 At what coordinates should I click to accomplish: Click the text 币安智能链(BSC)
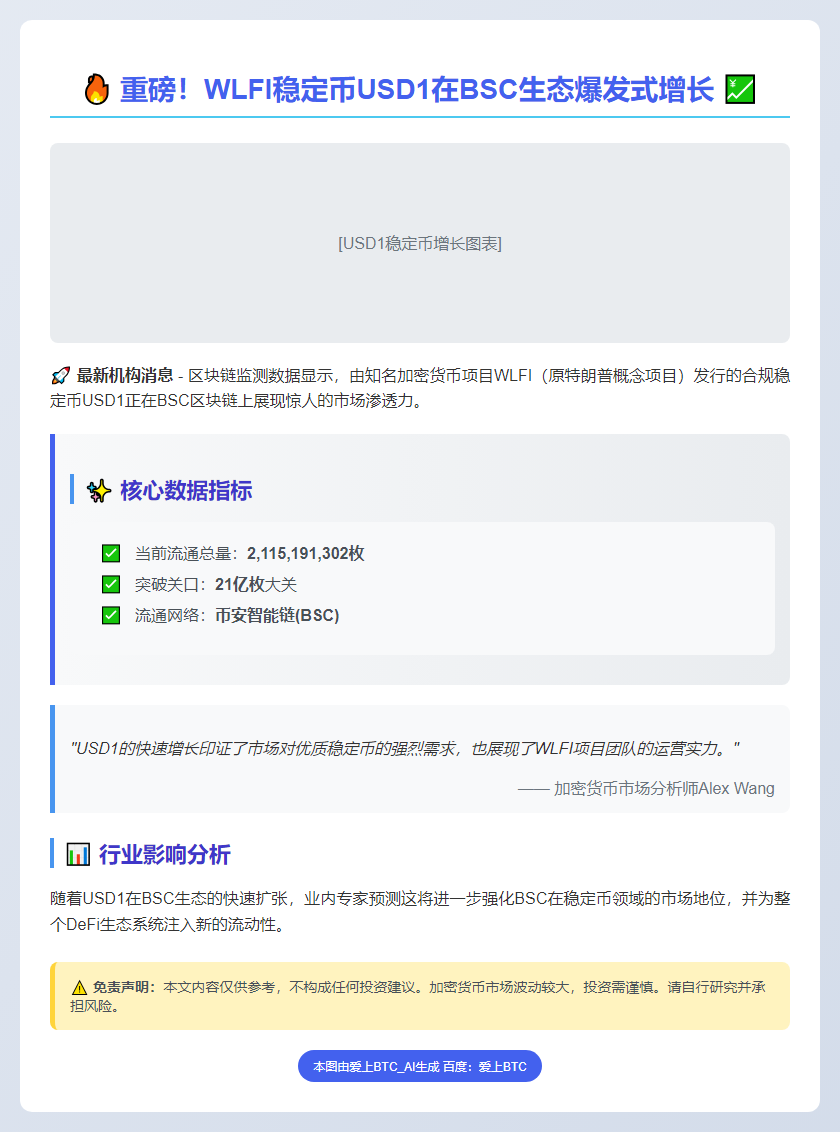point(277,616)
